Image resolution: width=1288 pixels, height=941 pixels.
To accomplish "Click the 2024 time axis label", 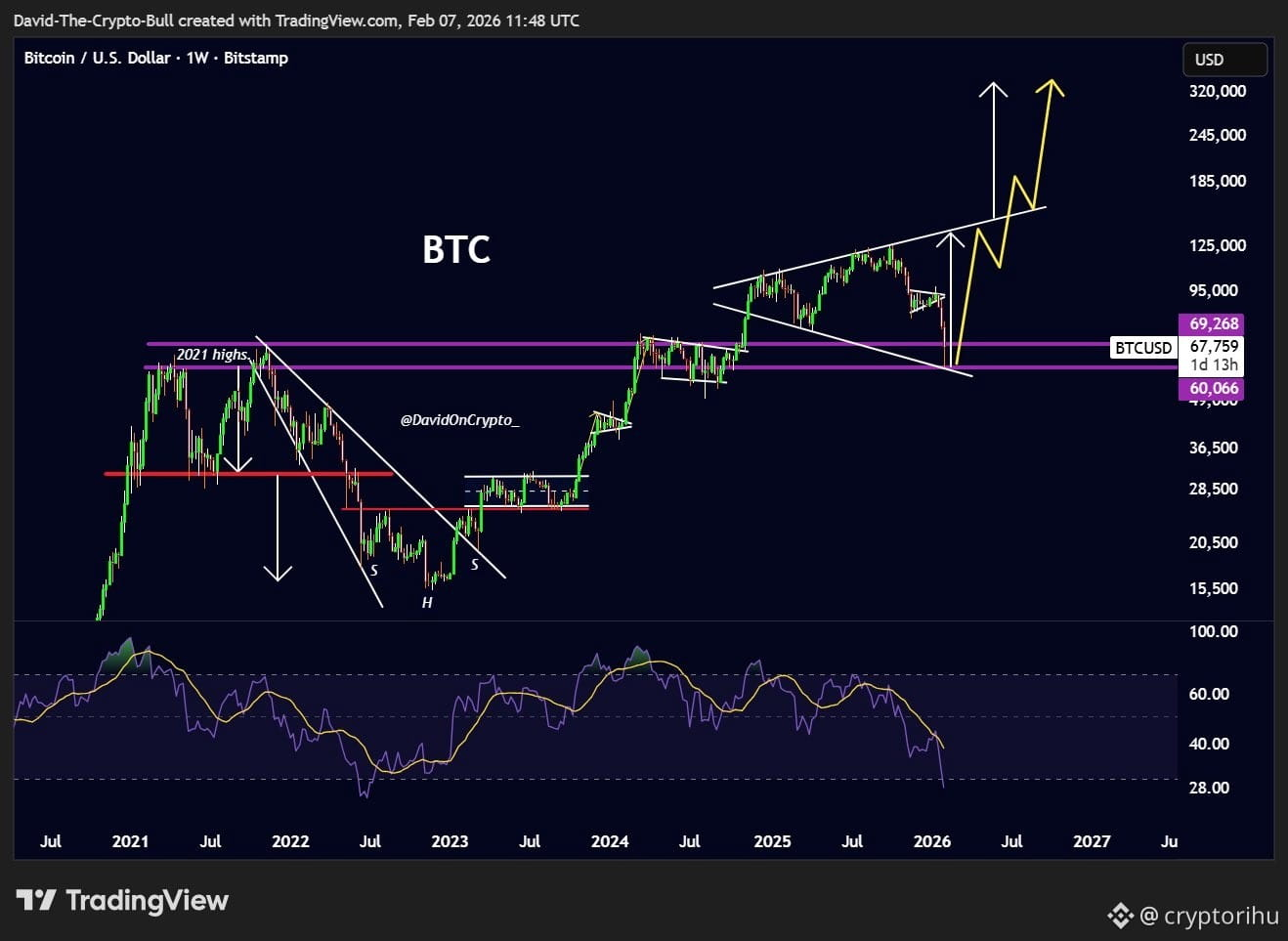I will (x=610, y=841).
